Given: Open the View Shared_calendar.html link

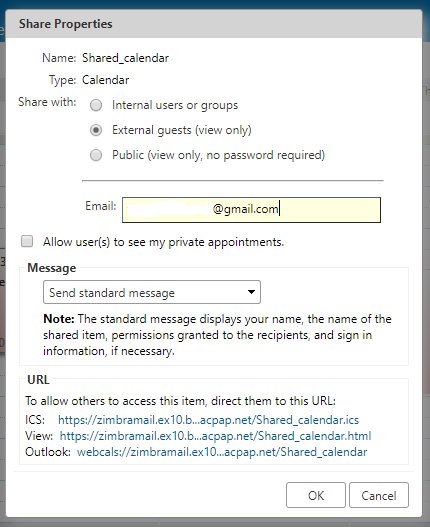Looking at the screenshot, I should (215, 436).
